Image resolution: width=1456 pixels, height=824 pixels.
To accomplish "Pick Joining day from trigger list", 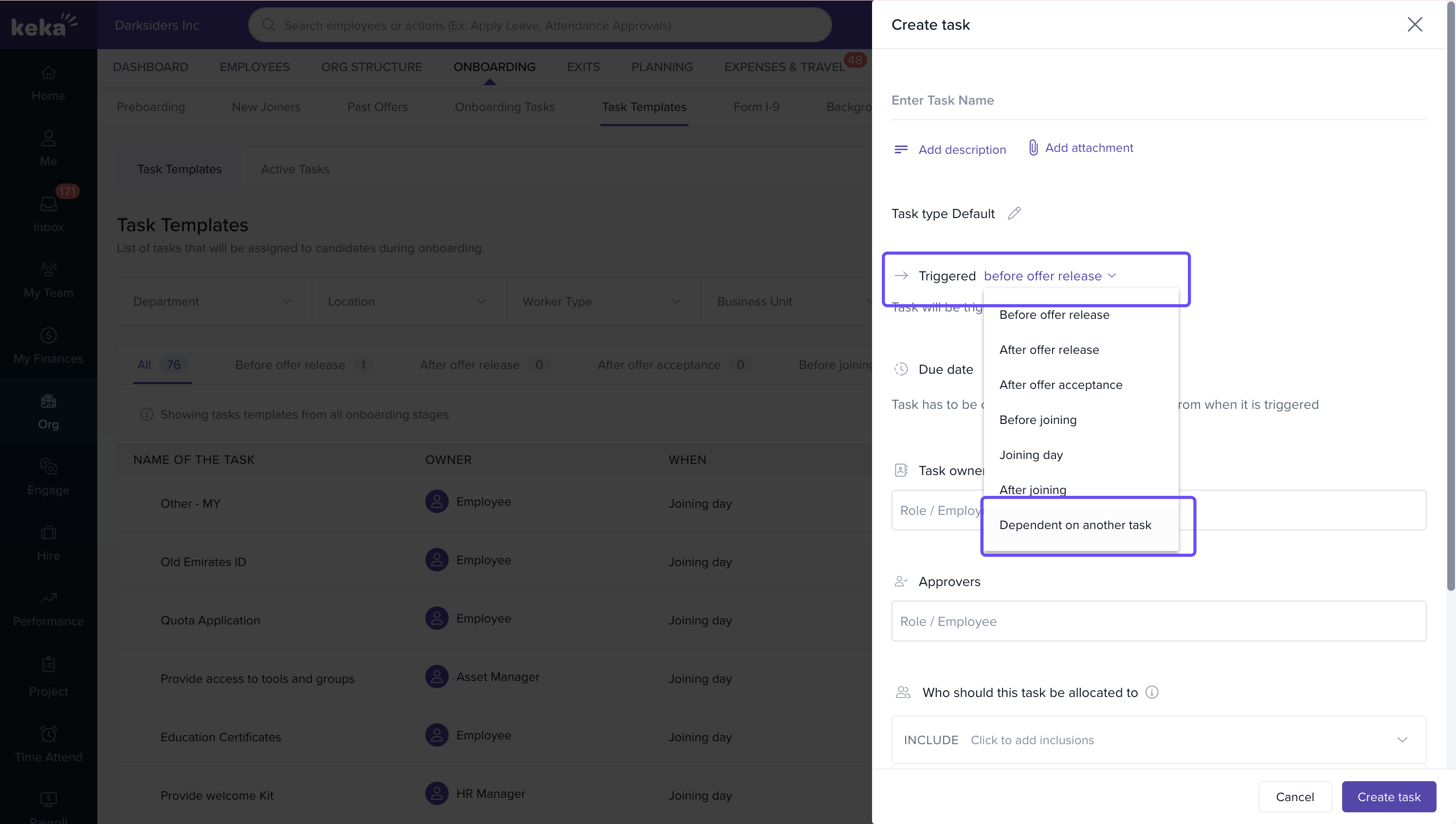I will (x=1031, y=455).
